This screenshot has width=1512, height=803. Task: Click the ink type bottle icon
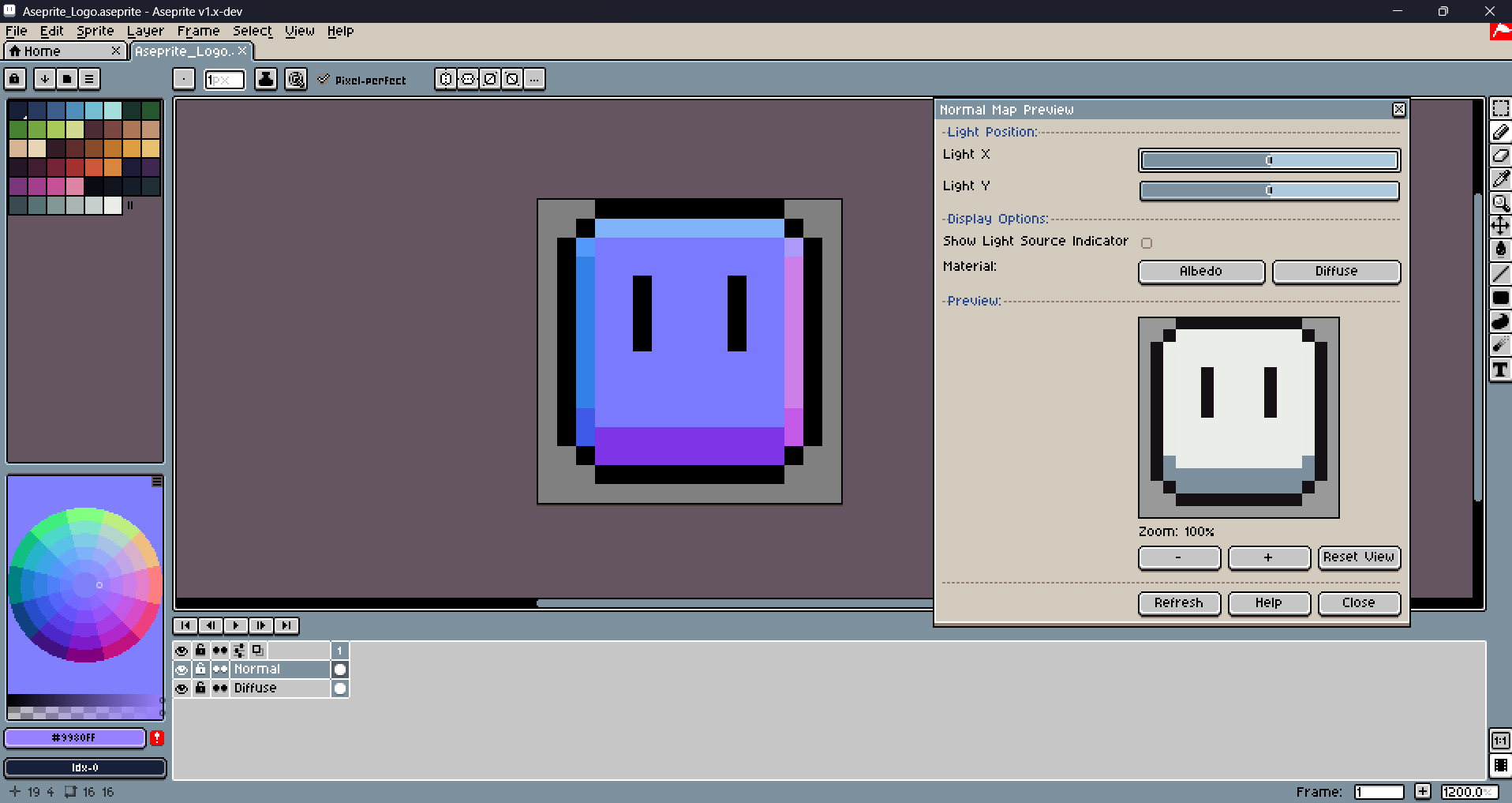pyautogui.click(x=266, y=79)
